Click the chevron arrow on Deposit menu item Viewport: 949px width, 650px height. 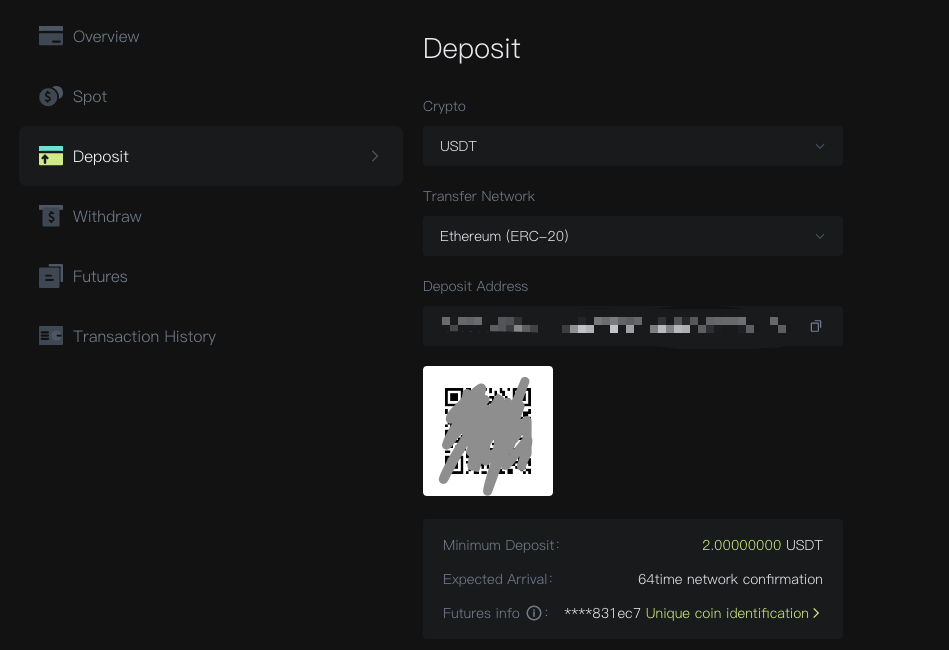pos(375,156)
